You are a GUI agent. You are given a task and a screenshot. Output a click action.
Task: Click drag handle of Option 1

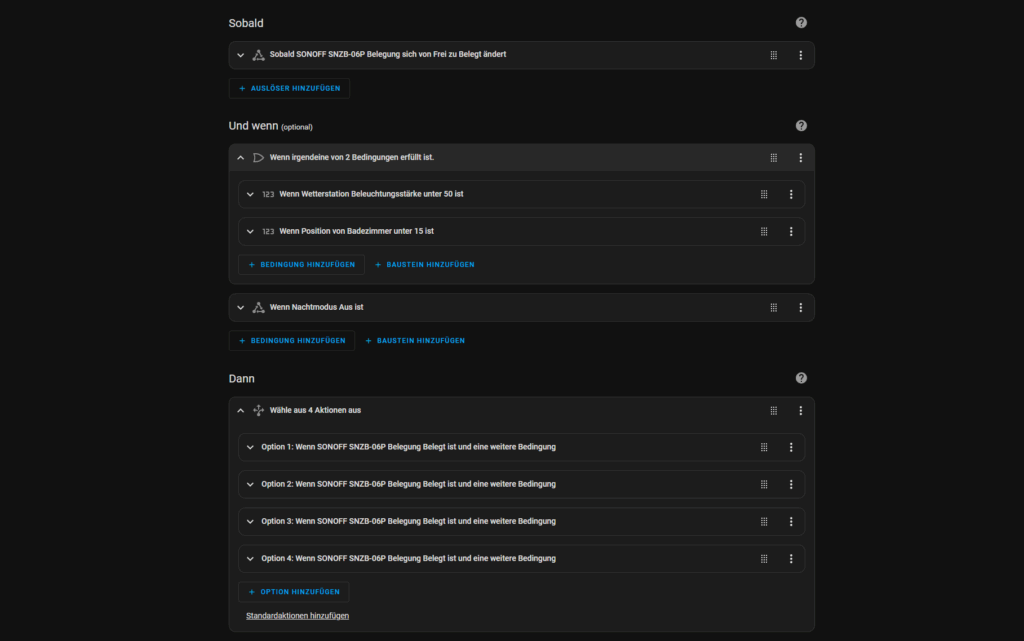tap(763, 447)
